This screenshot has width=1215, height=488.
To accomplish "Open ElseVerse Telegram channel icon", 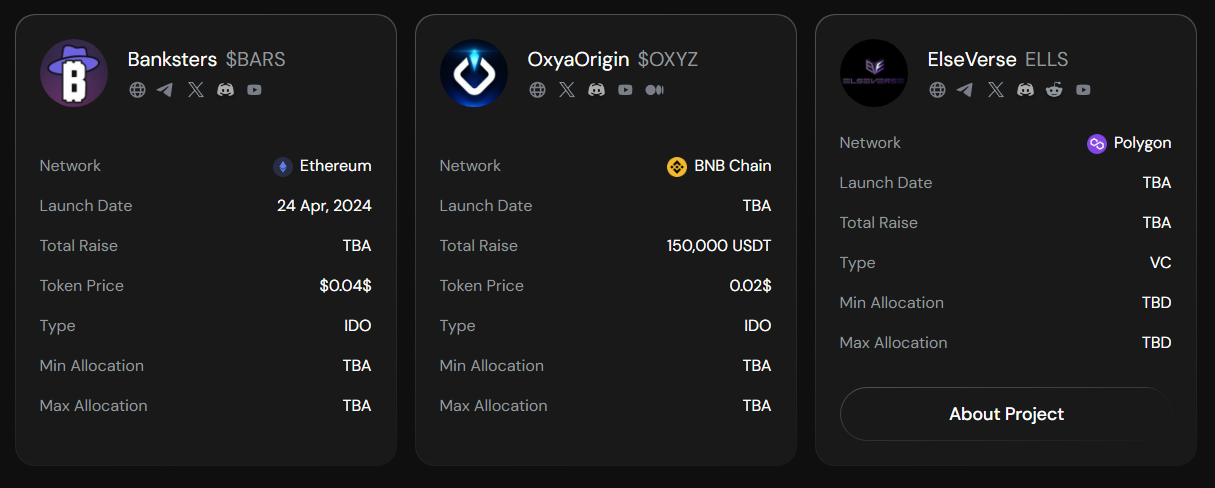I will pos(965,90).
